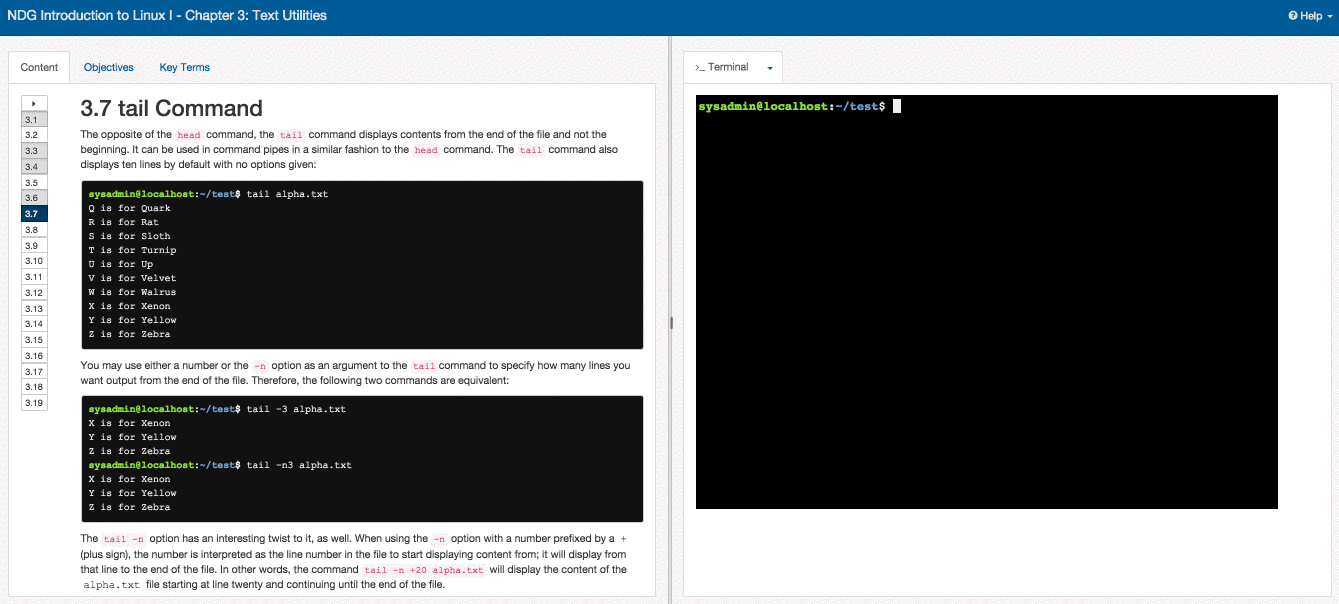
Task: Click the 'tail alpha.txt' example command
Action: (287, 194)
